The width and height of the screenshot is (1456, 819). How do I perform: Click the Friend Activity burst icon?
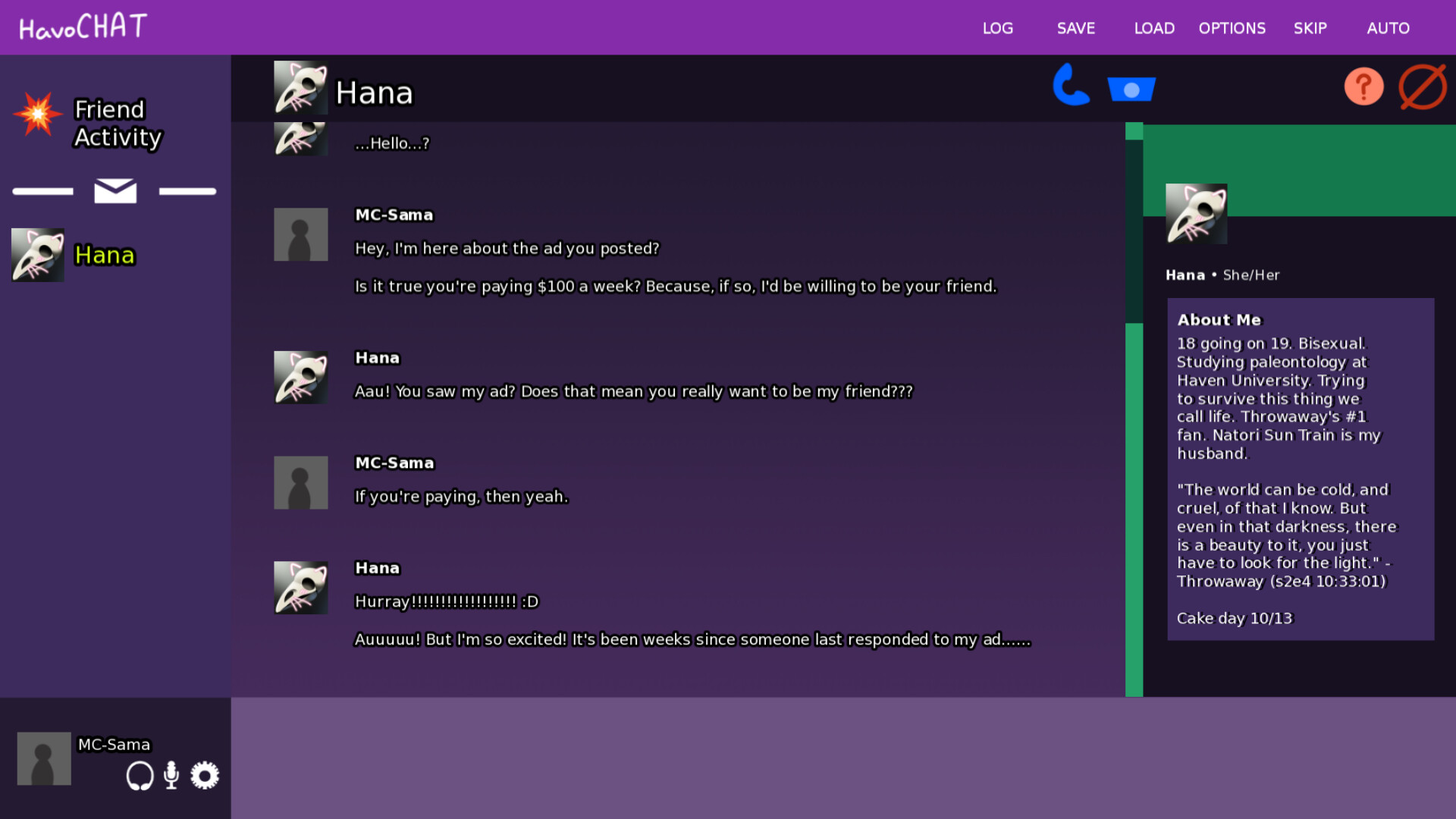pos(36,115)
